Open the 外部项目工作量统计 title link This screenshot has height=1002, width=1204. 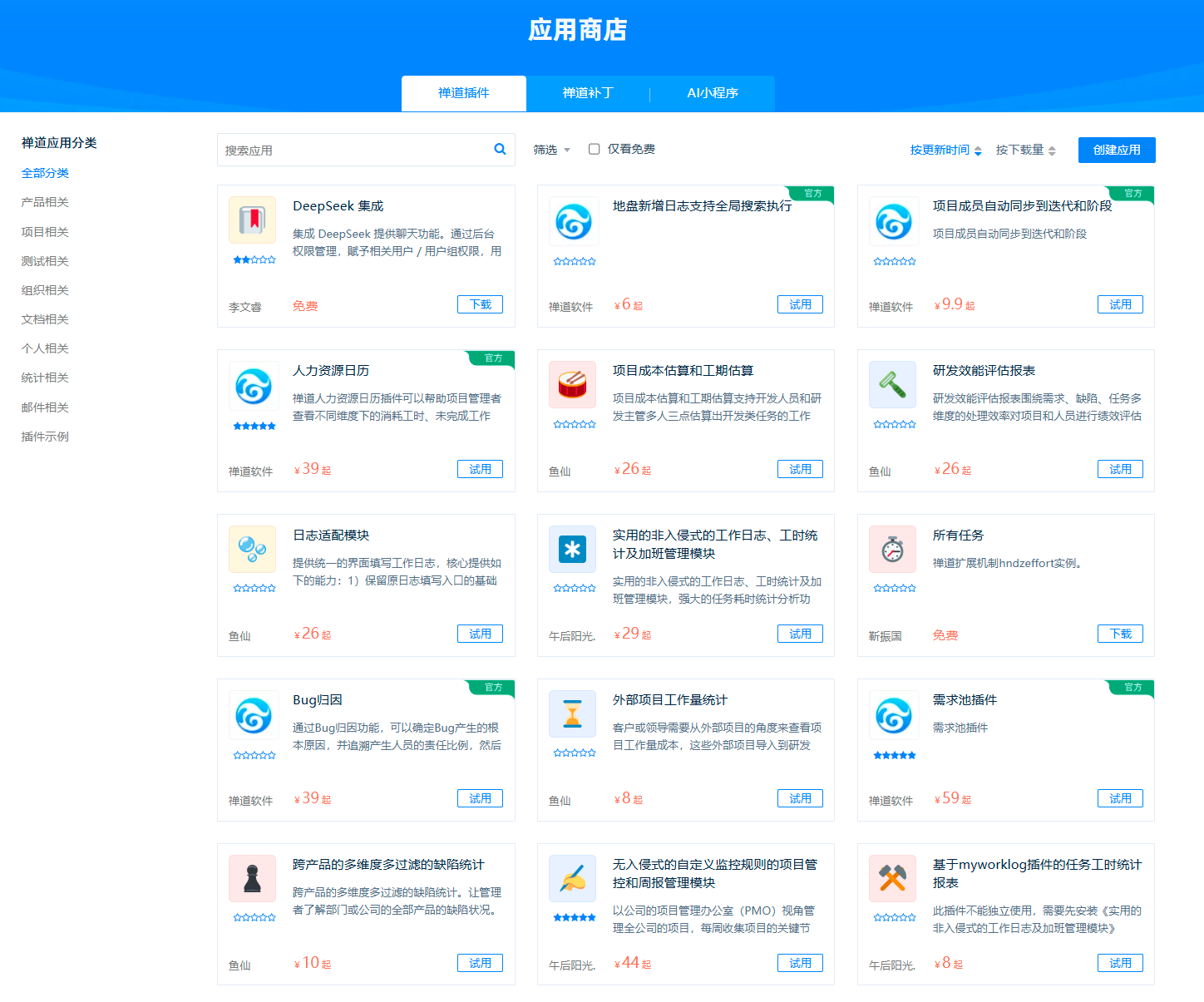coord(670,700)
